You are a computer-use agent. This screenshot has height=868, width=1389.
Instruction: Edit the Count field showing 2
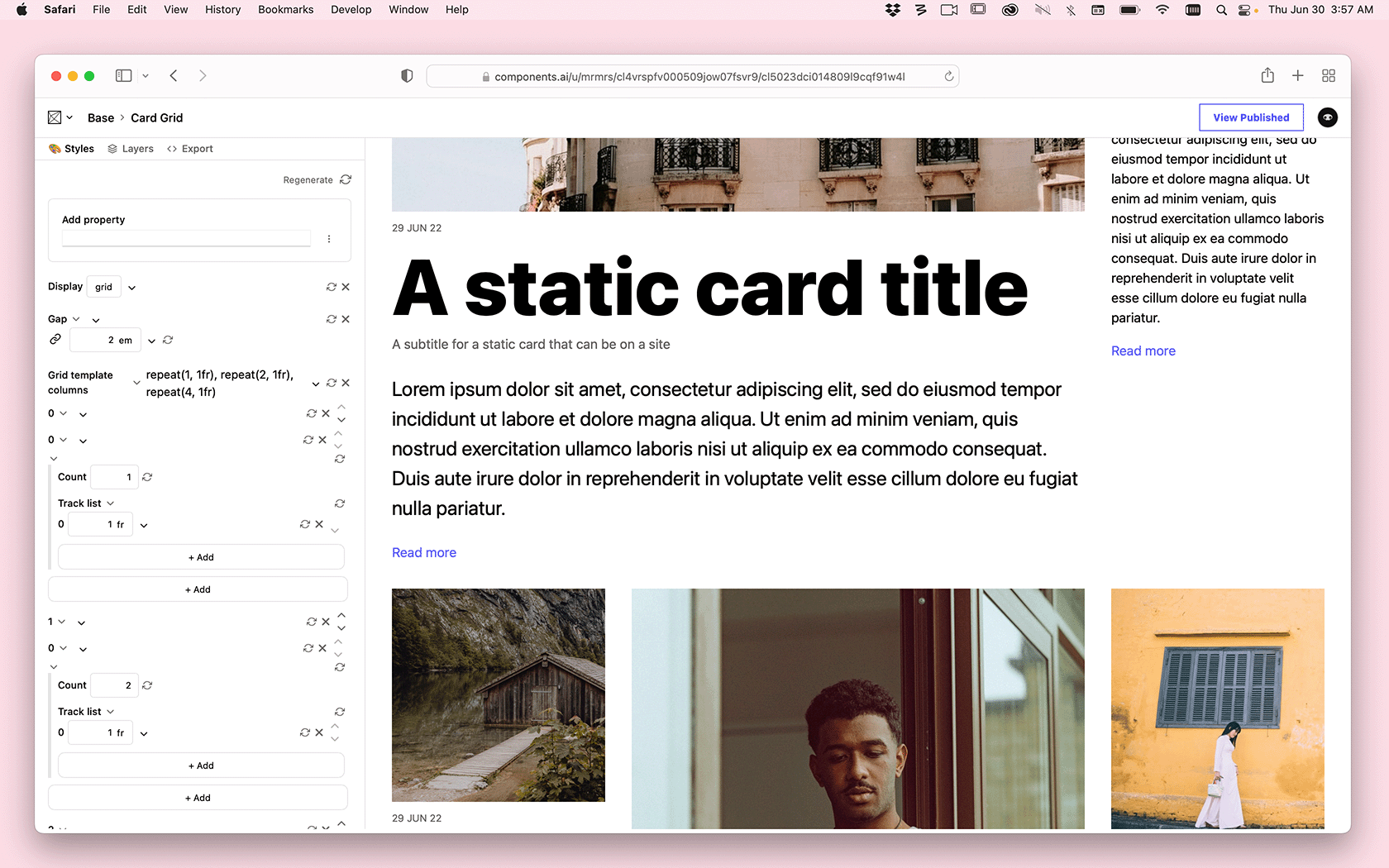tap(114, 685)
